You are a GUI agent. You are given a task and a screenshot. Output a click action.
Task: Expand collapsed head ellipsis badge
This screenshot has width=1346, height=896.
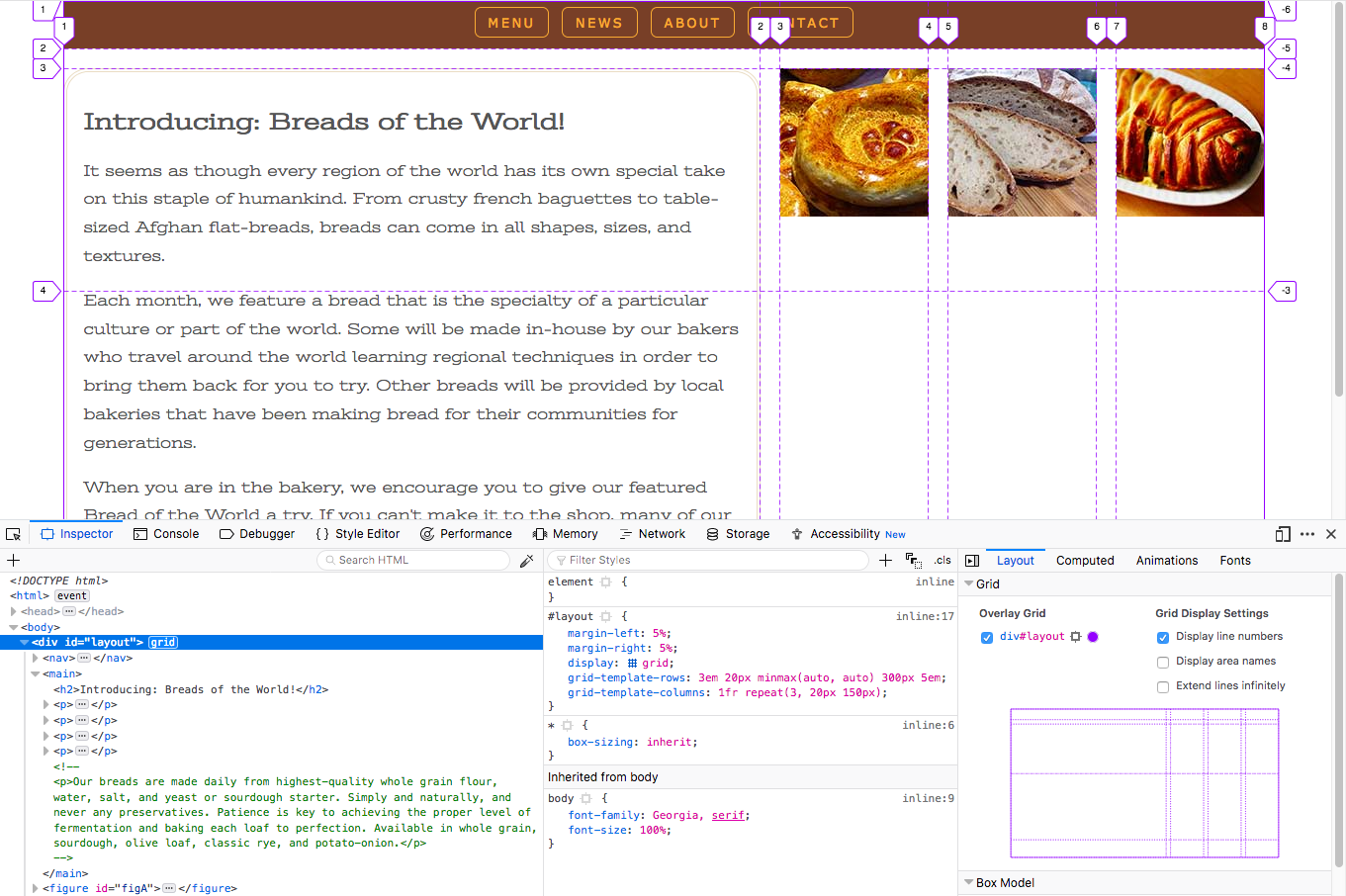68,611
